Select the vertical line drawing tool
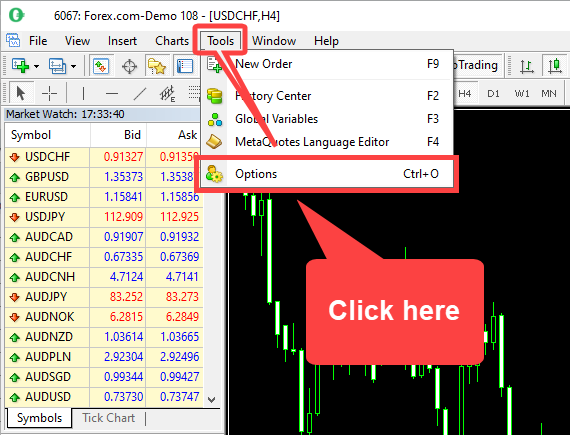 [x=83, y=93]
